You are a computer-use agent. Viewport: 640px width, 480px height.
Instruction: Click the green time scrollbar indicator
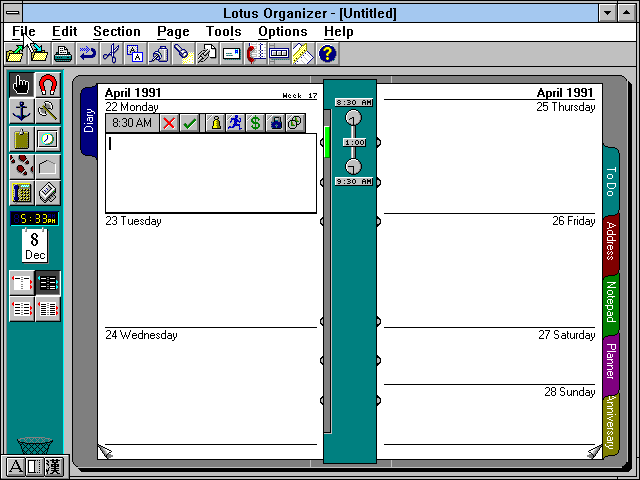[x=327, y=142]
